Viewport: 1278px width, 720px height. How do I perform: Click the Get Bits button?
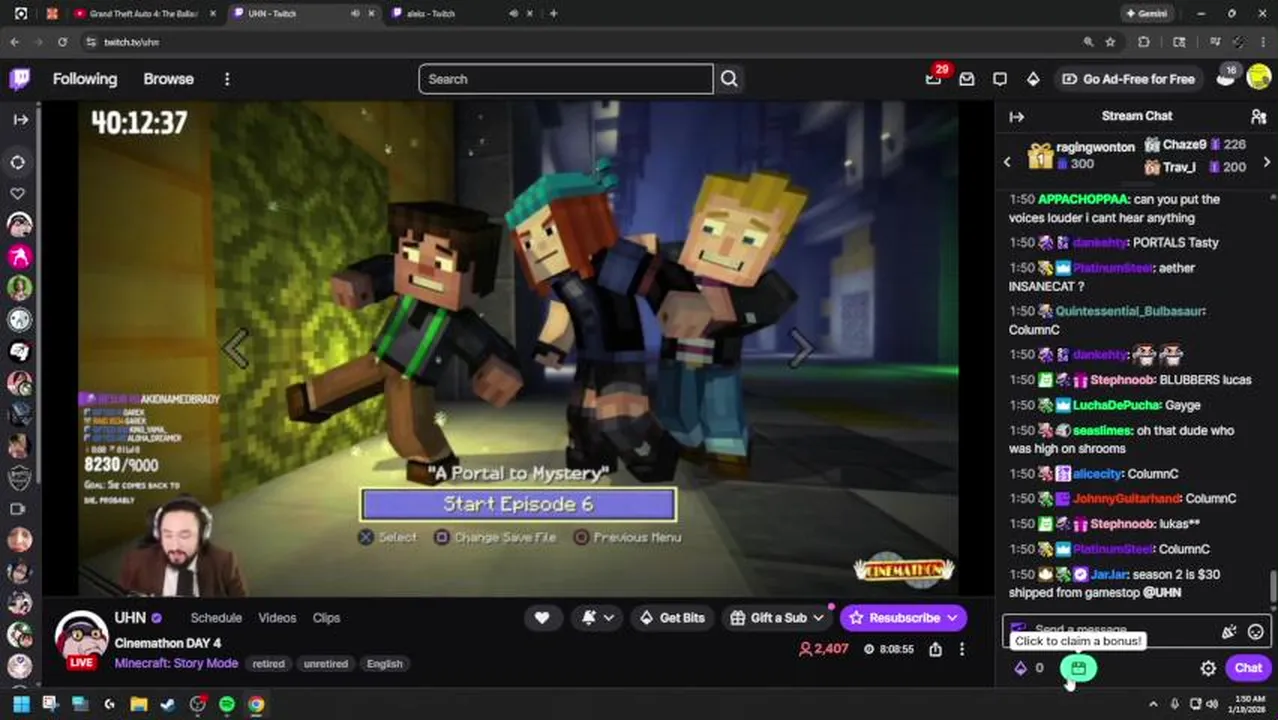point(672,618)
